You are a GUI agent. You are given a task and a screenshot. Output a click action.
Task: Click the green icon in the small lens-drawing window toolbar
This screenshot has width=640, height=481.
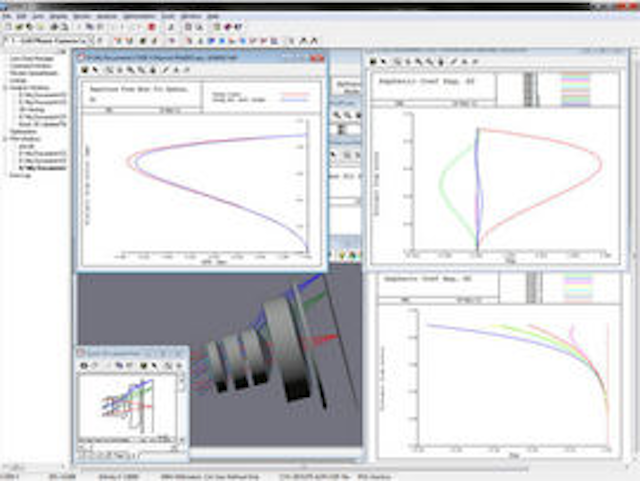(143, 366)
